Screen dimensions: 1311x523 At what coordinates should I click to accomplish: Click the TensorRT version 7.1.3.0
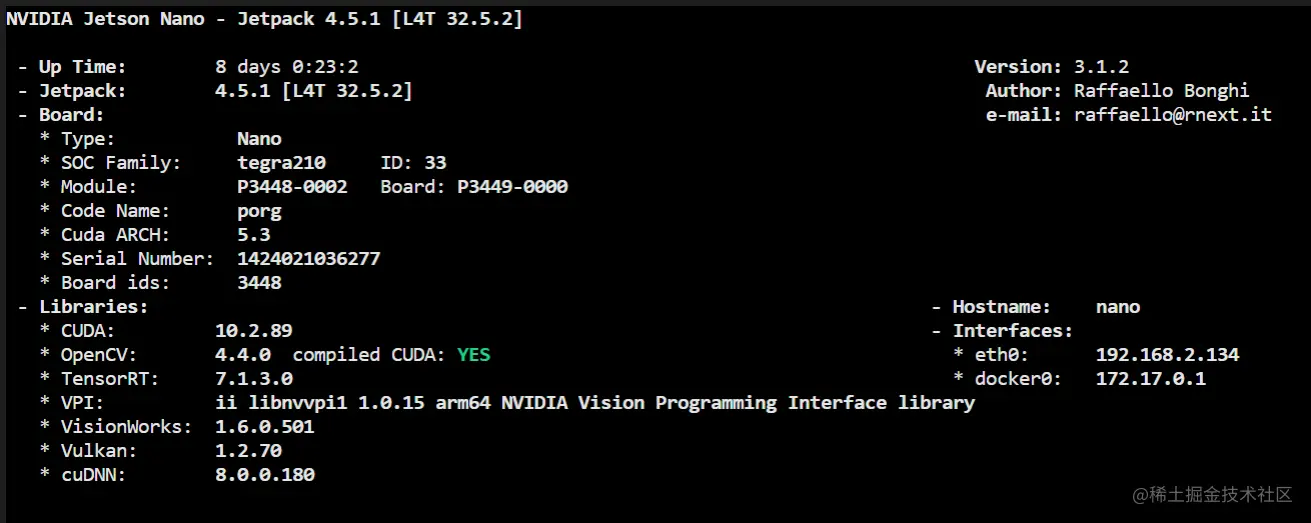tap(254, 379)
